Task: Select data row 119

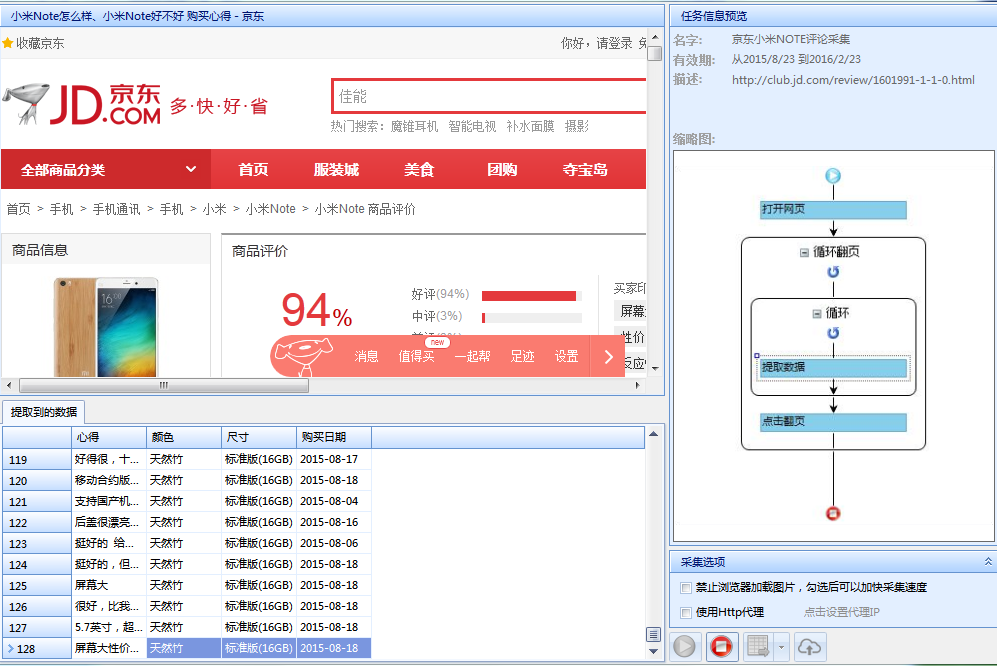Action: click(x=187, y=459)
